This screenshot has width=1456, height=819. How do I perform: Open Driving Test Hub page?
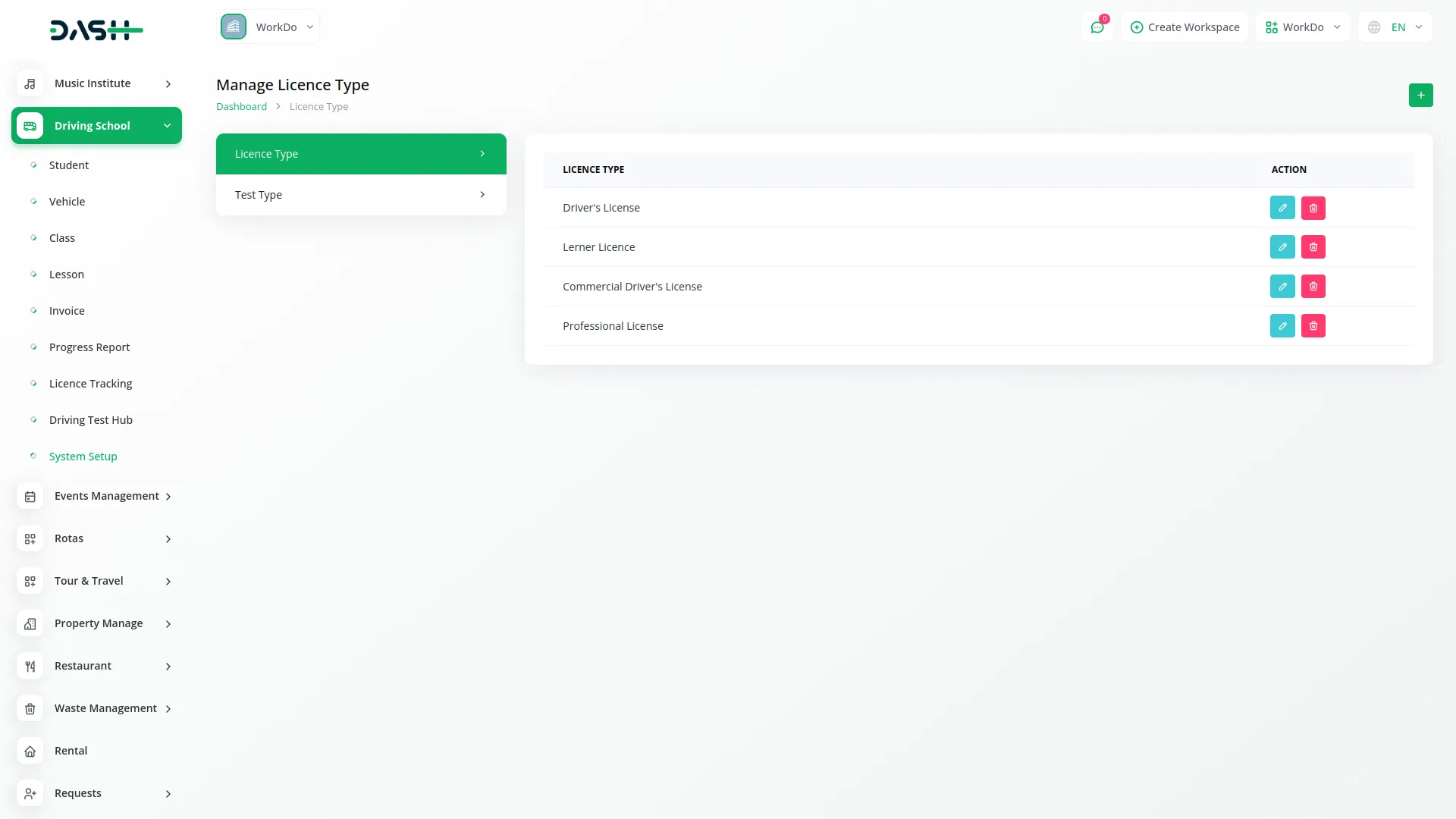(x=90, y=420)
